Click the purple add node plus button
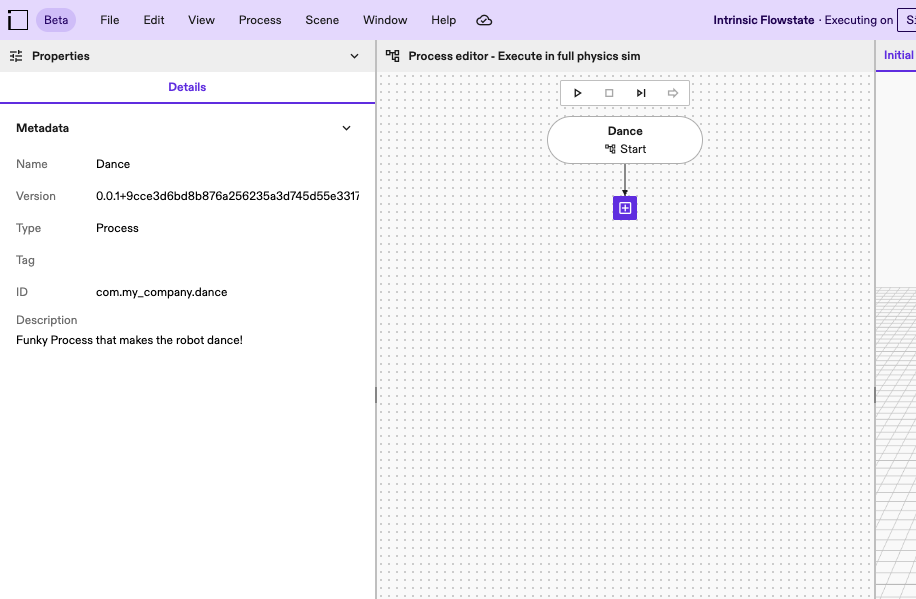916x599 pixels. pos(625,208)
